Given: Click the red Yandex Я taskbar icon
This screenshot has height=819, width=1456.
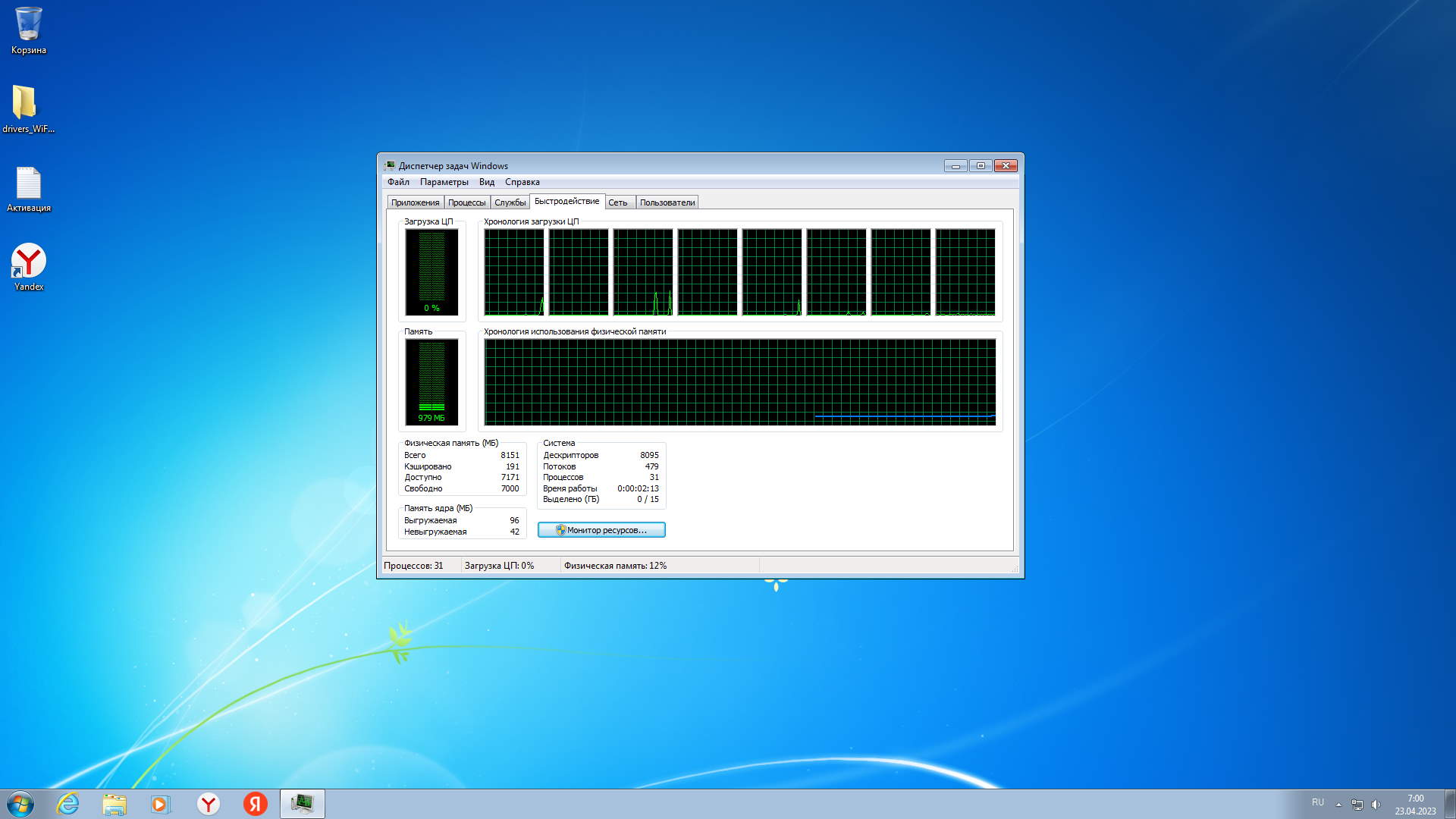Looking at the screenshot, I should coord(256,804).
